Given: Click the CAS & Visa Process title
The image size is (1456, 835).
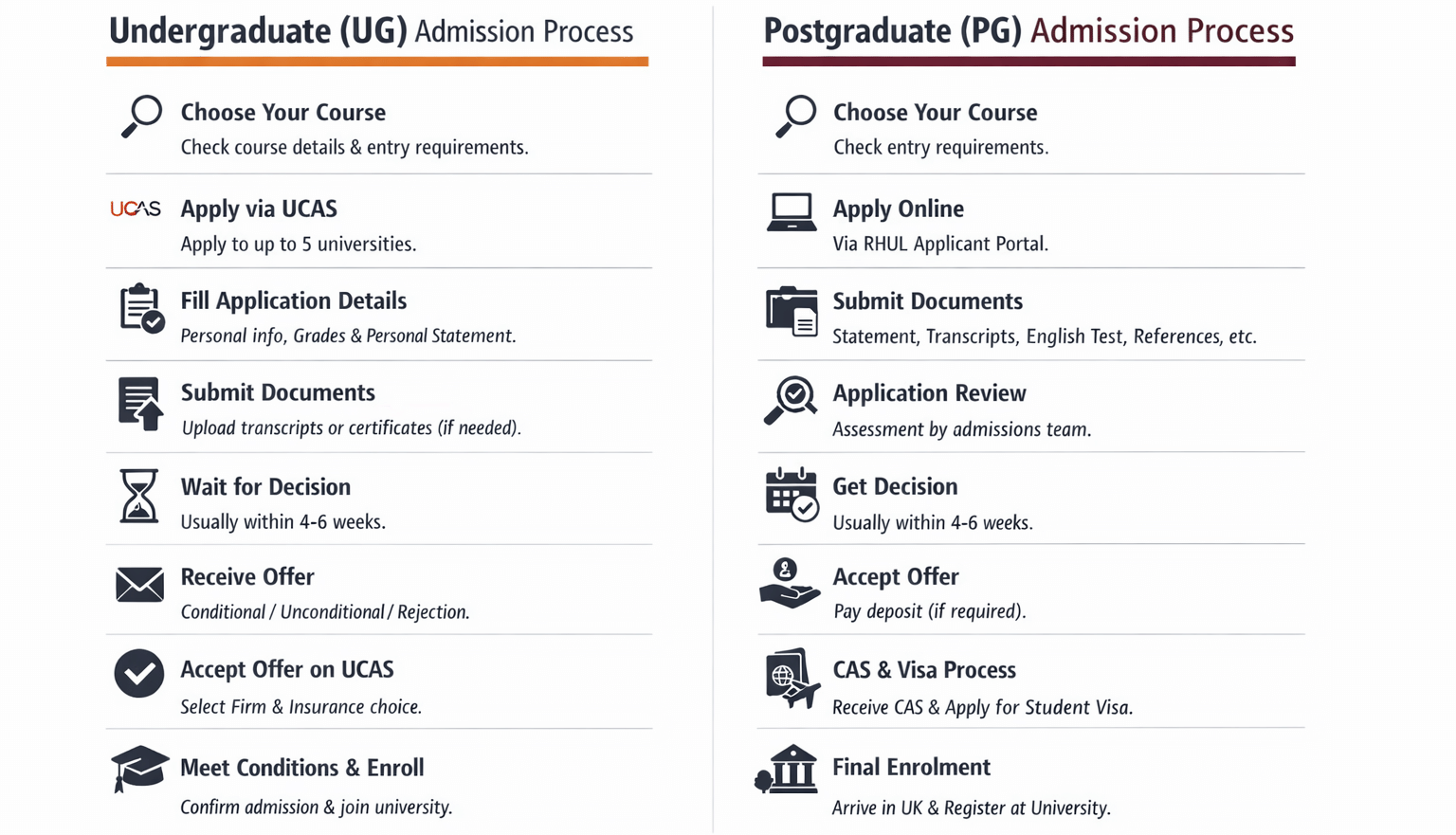Looking at the screenshot, I should pos(924,670).
